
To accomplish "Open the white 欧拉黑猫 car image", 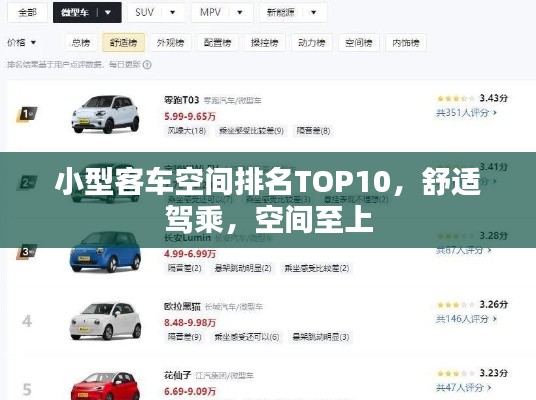I will tap(105, 321).
